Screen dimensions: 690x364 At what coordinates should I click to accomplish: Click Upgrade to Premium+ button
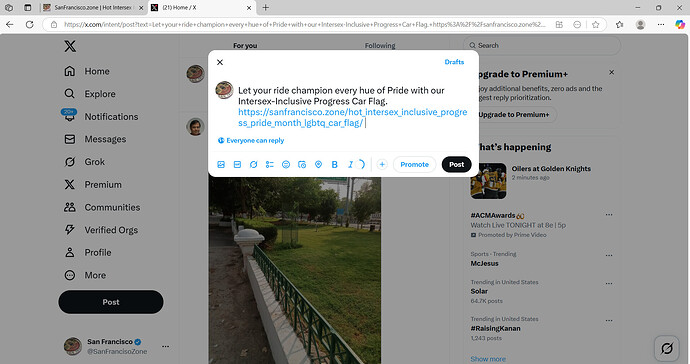[x=514, y=114]
